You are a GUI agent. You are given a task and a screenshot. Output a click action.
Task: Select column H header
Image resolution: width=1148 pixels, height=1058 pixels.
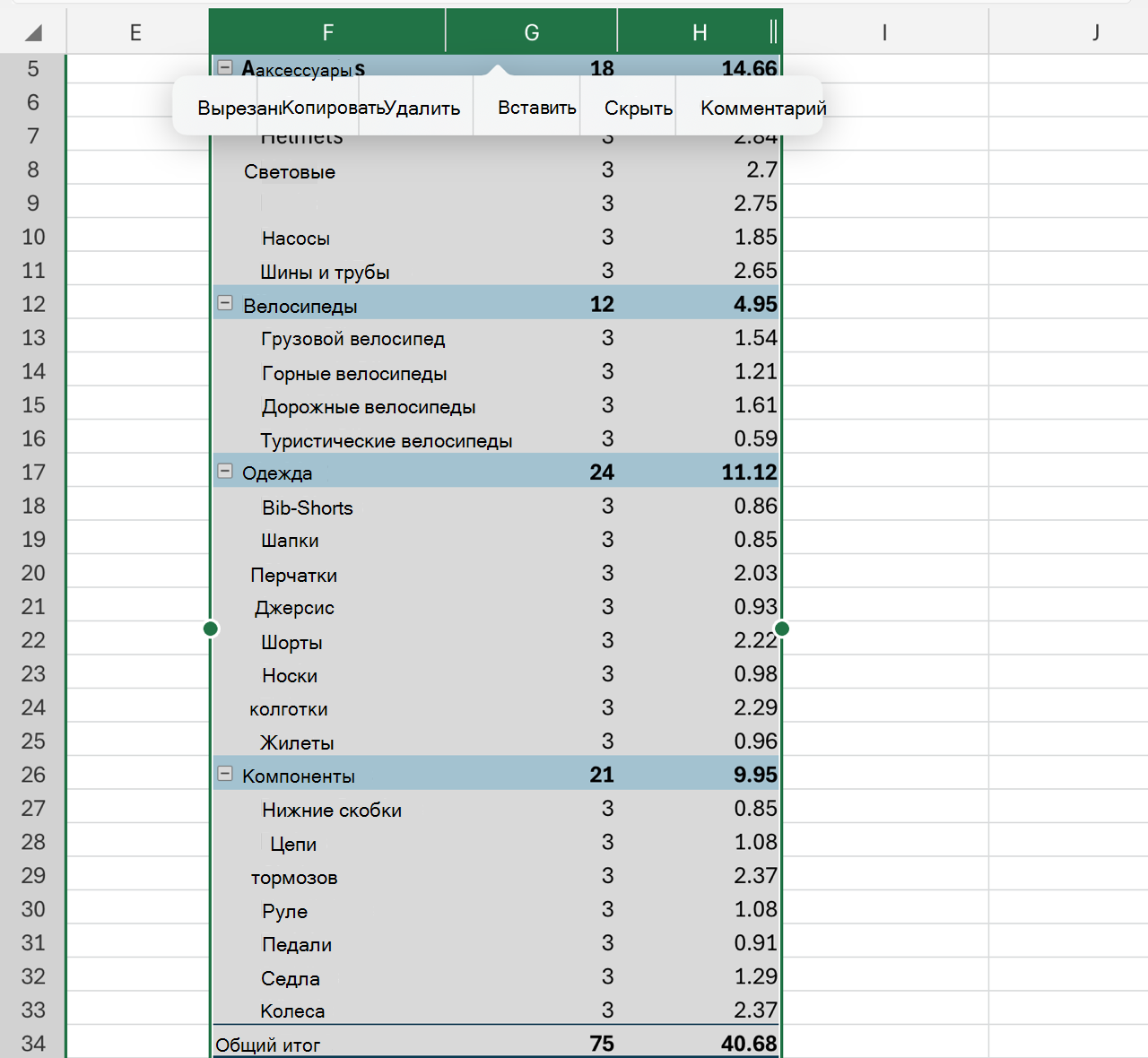(700, 33)
